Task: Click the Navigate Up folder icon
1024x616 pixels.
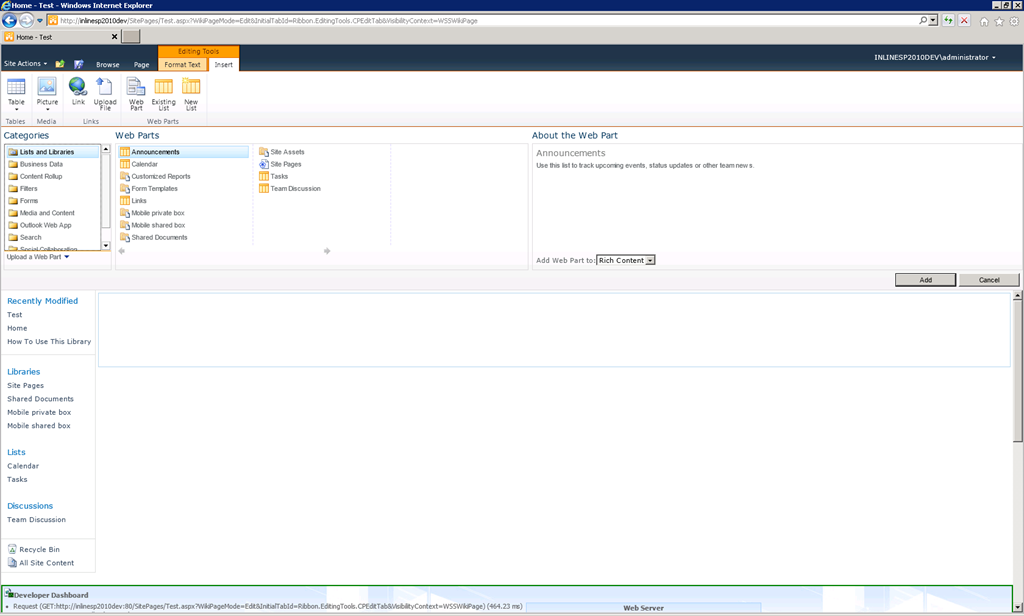Action: pos(60,64)
